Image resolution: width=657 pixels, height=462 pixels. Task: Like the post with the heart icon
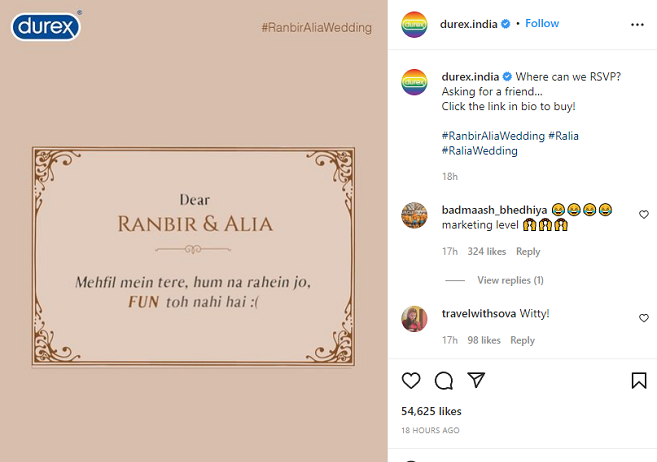click(x=411, y=380)
